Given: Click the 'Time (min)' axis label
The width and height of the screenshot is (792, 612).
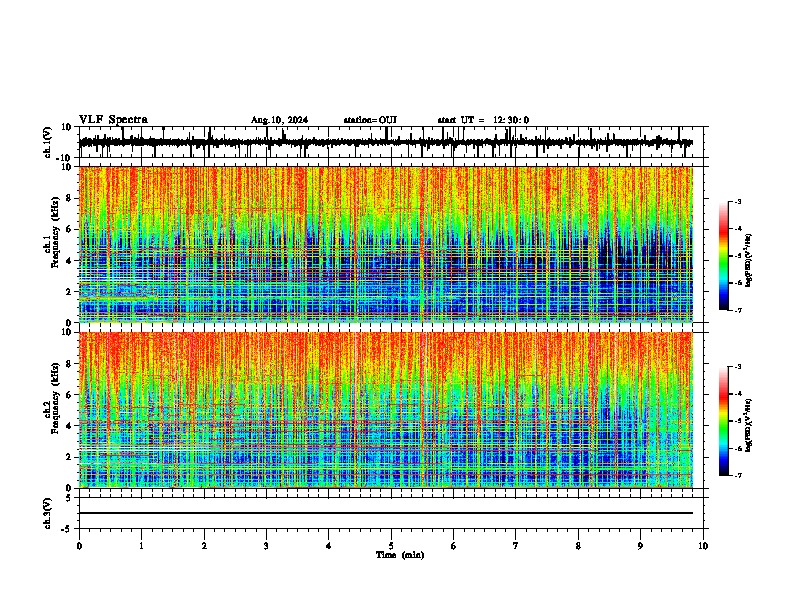Looking at the screenshot, I should click(400, 555).
